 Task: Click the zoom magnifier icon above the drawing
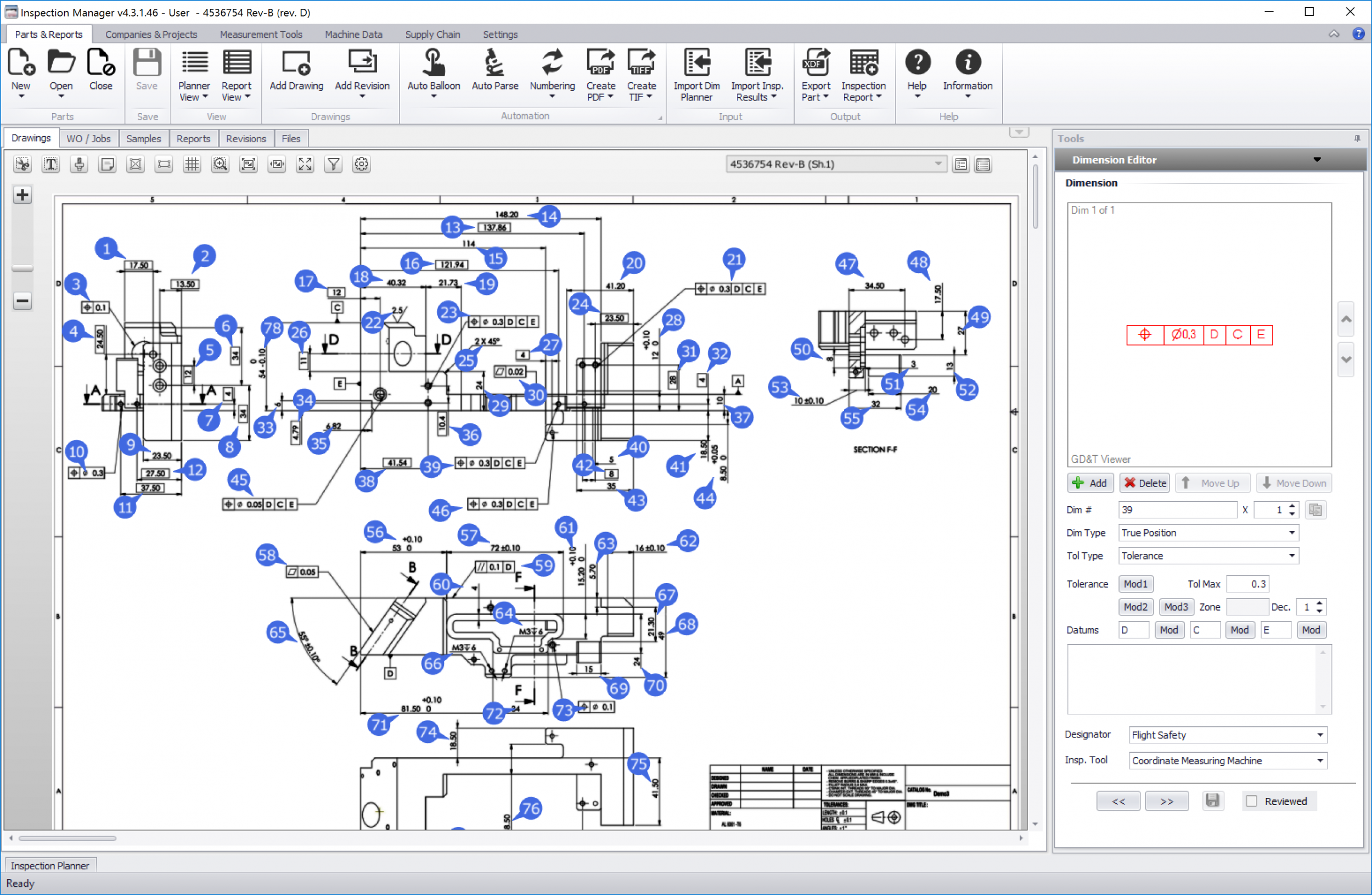(x=220, y=164)
